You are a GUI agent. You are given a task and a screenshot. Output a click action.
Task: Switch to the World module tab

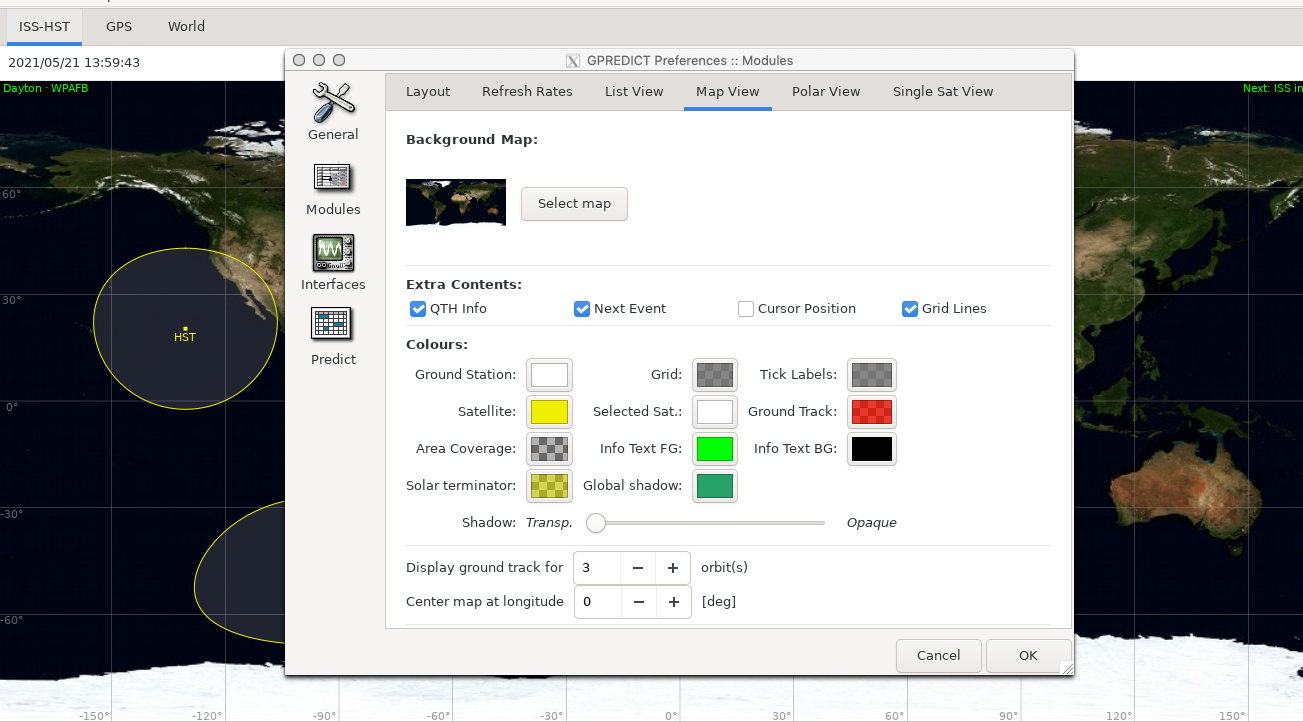click(186, 27)
